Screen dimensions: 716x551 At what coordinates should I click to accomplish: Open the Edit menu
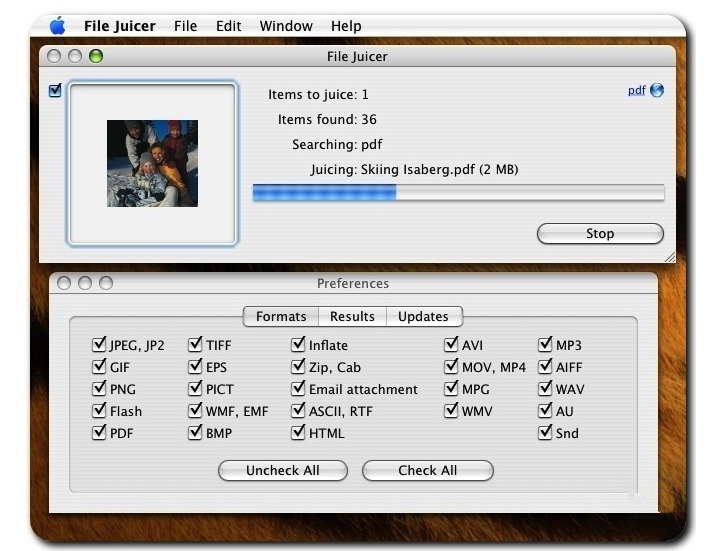pos(228,26)
